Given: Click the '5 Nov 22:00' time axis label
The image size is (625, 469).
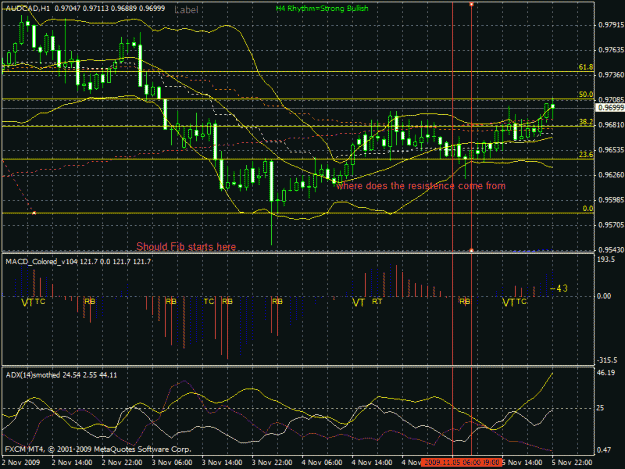Looking at the screenshot, I should [x=572, y=462].
